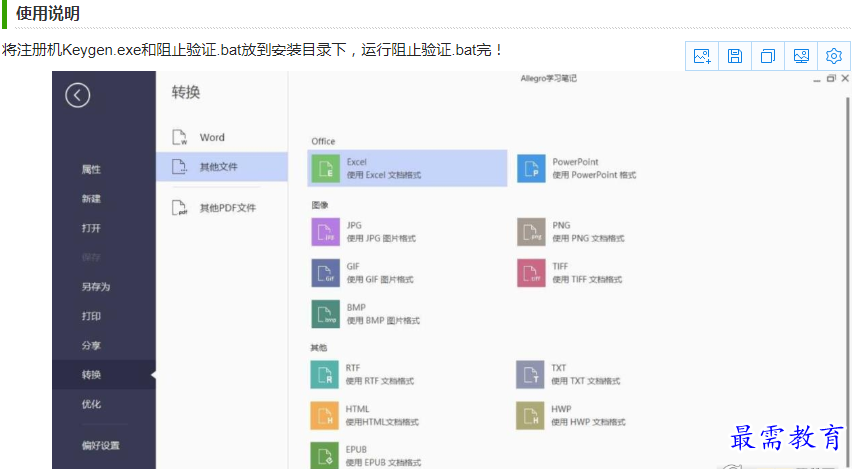Click the 使用 RTF 文档格式 description
Screen dimensions: 852x469
click(x=379, y=381)
